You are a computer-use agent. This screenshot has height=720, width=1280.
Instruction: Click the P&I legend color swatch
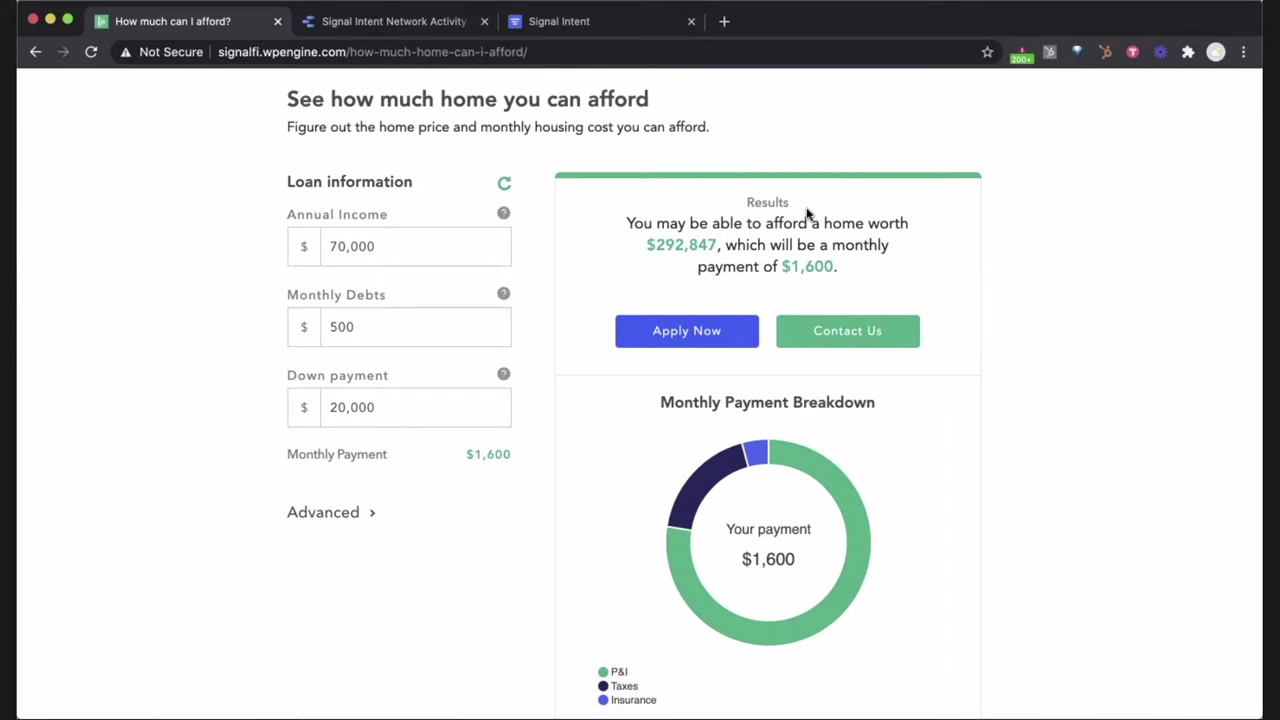pos(603,672)
